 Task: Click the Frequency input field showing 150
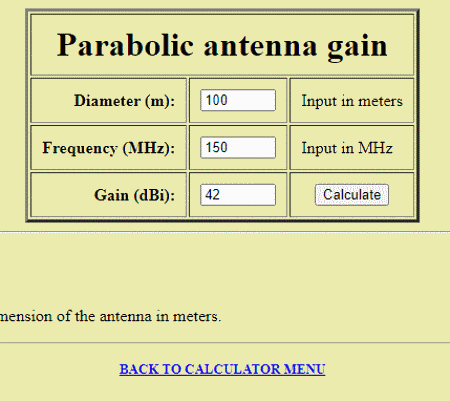[238, 147]
